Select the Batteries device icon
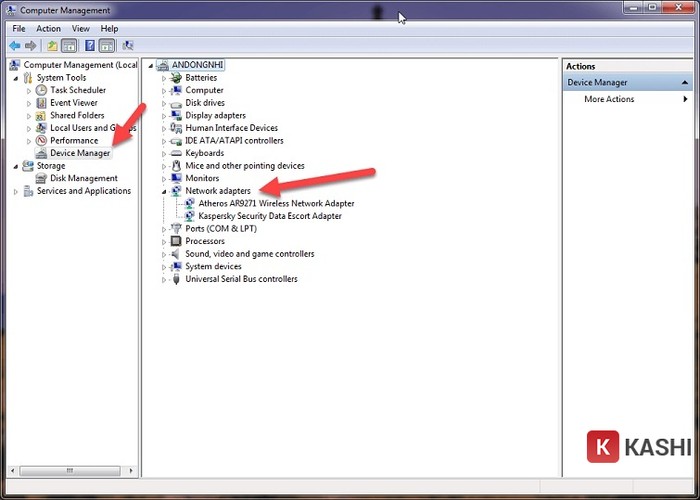The image size is (700, 500). pyautogui.click(x=176, y=78)
